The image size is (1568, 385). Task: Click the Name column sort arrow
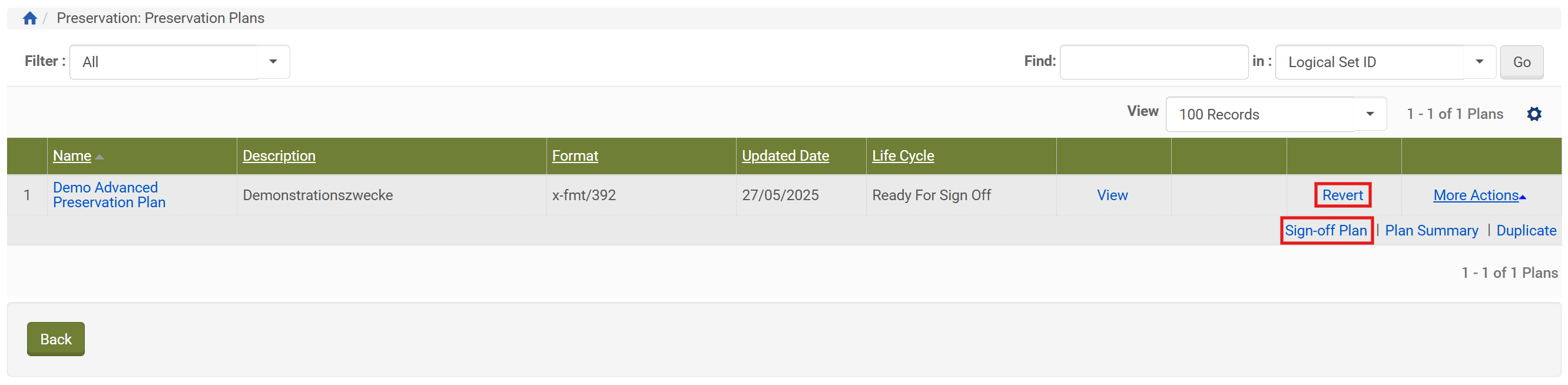pyautogui.click(x=100, y=157)
